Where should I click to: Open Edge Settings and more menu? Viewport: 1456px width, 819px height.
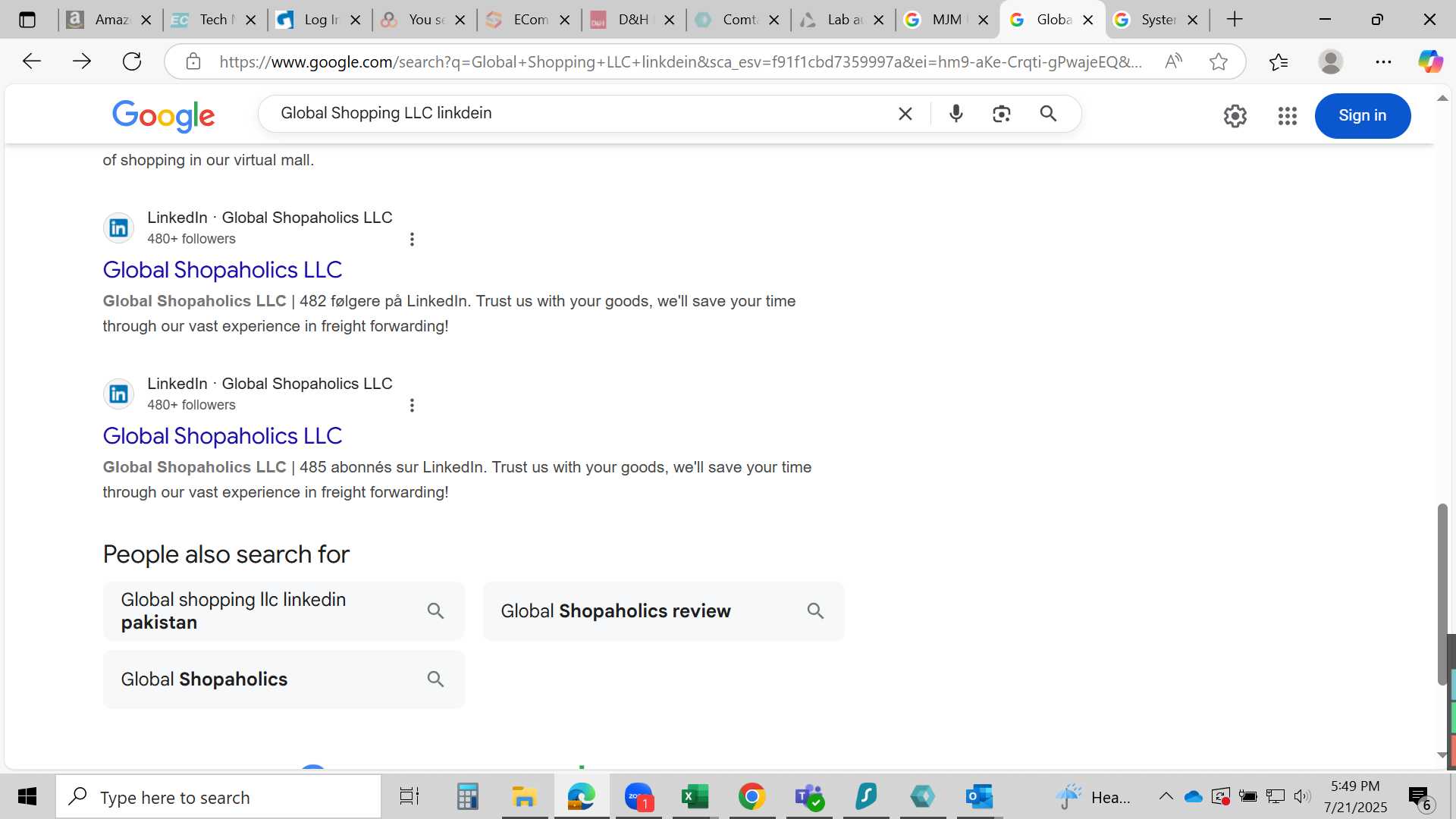pyautogui.click(x=1383, y=61)
